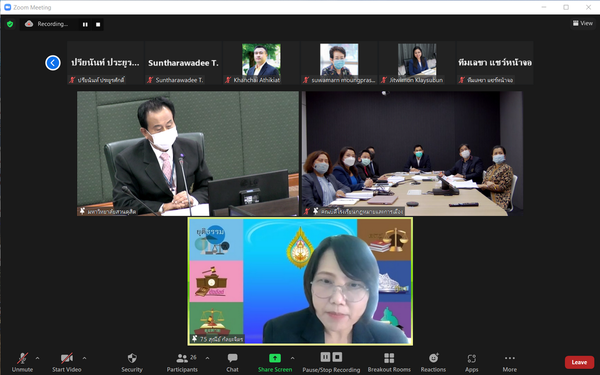Click the red Leave button
Viewport: 600px width, 375px height.
[x=579, y=362]
